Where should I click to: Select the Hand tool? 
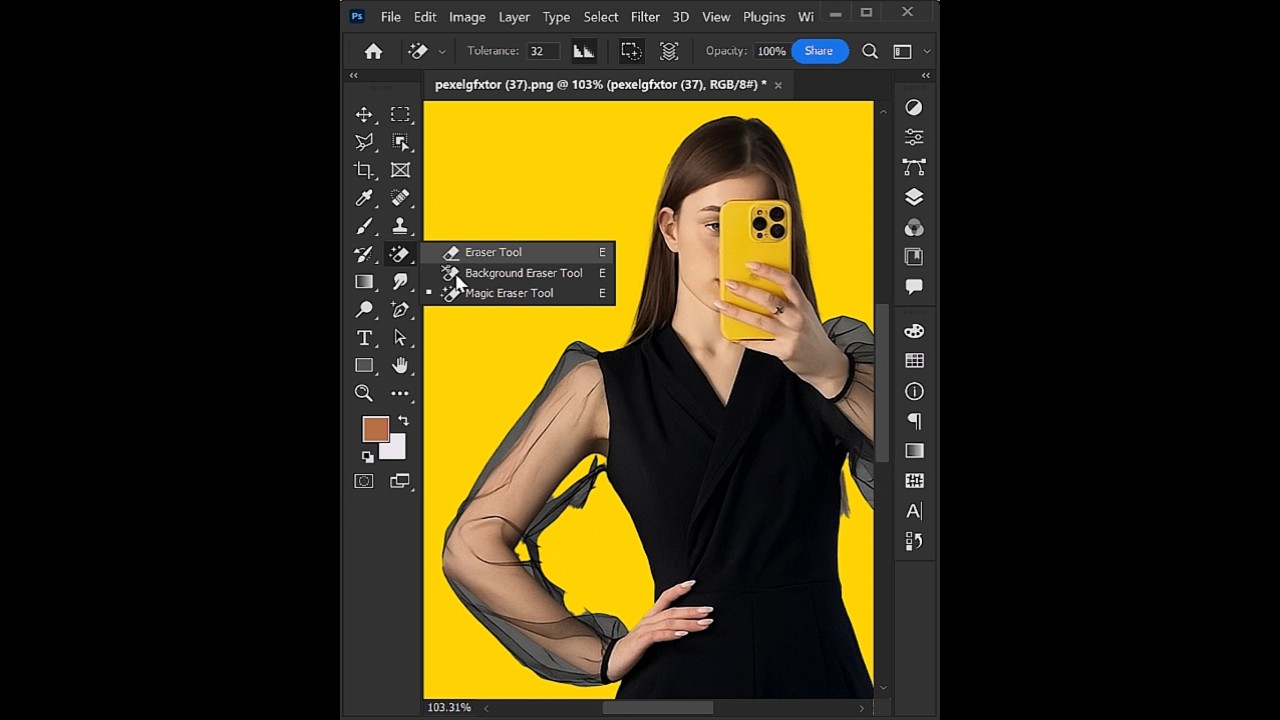coord(400,366)
